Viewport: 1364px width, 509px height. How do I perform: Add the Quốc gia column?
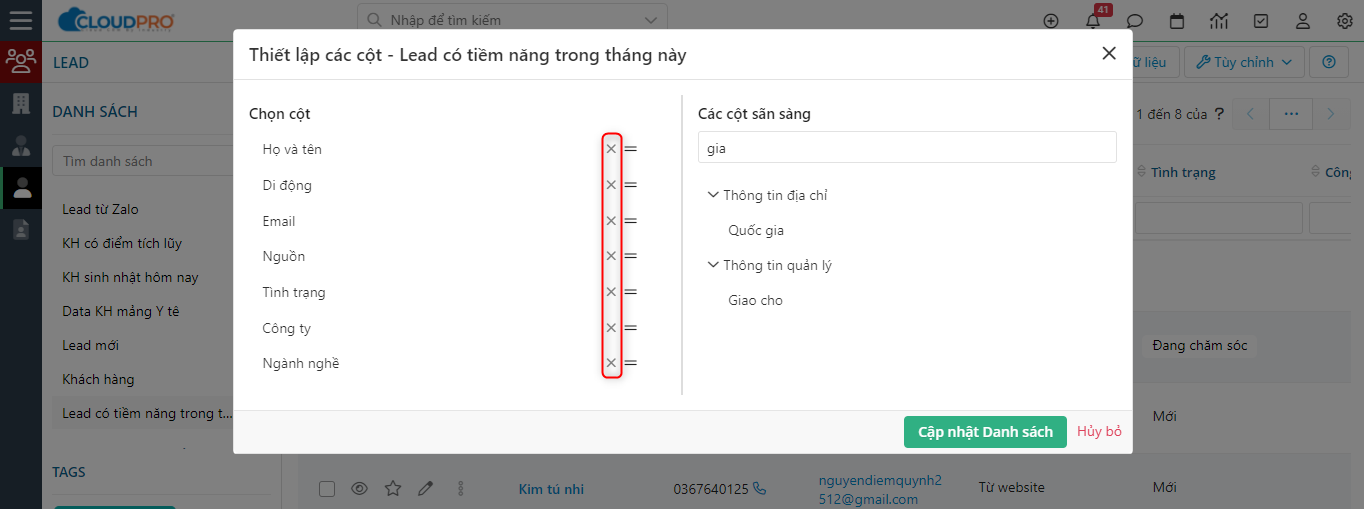(x=756, y=230)
